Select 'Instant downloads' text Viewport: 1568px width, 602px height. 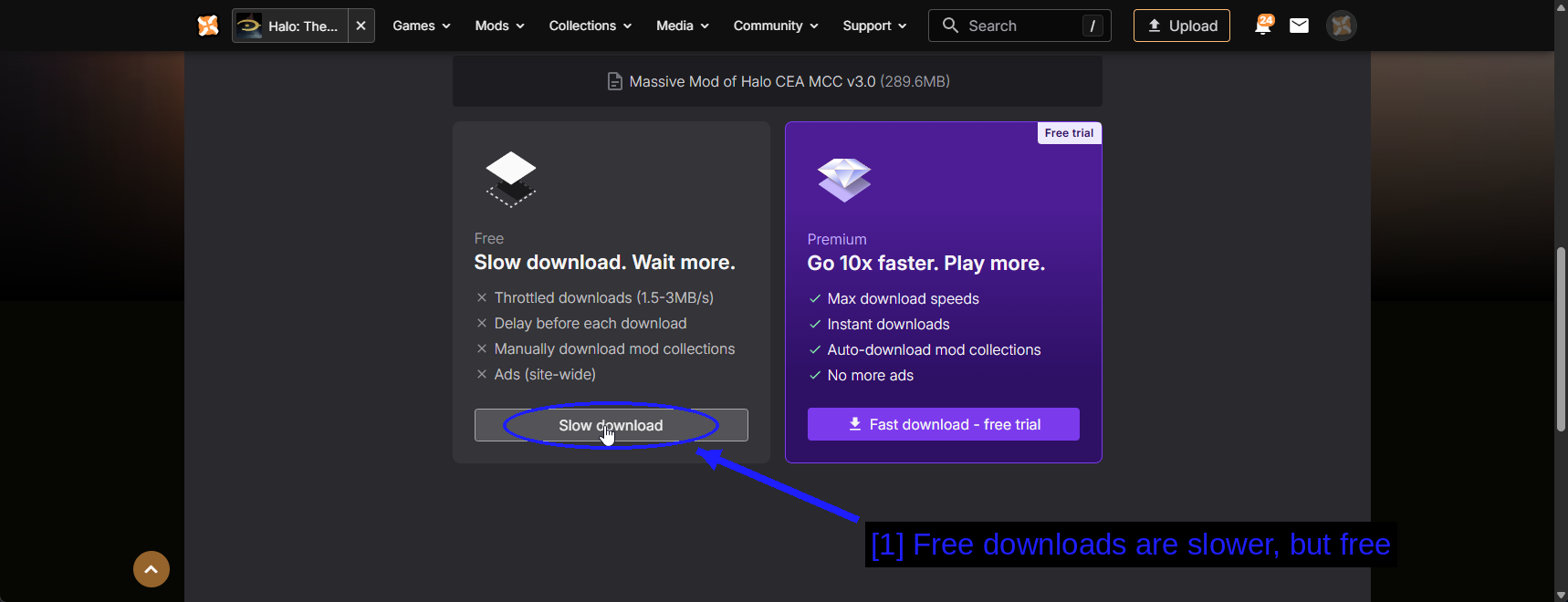(x=888, y=324)
